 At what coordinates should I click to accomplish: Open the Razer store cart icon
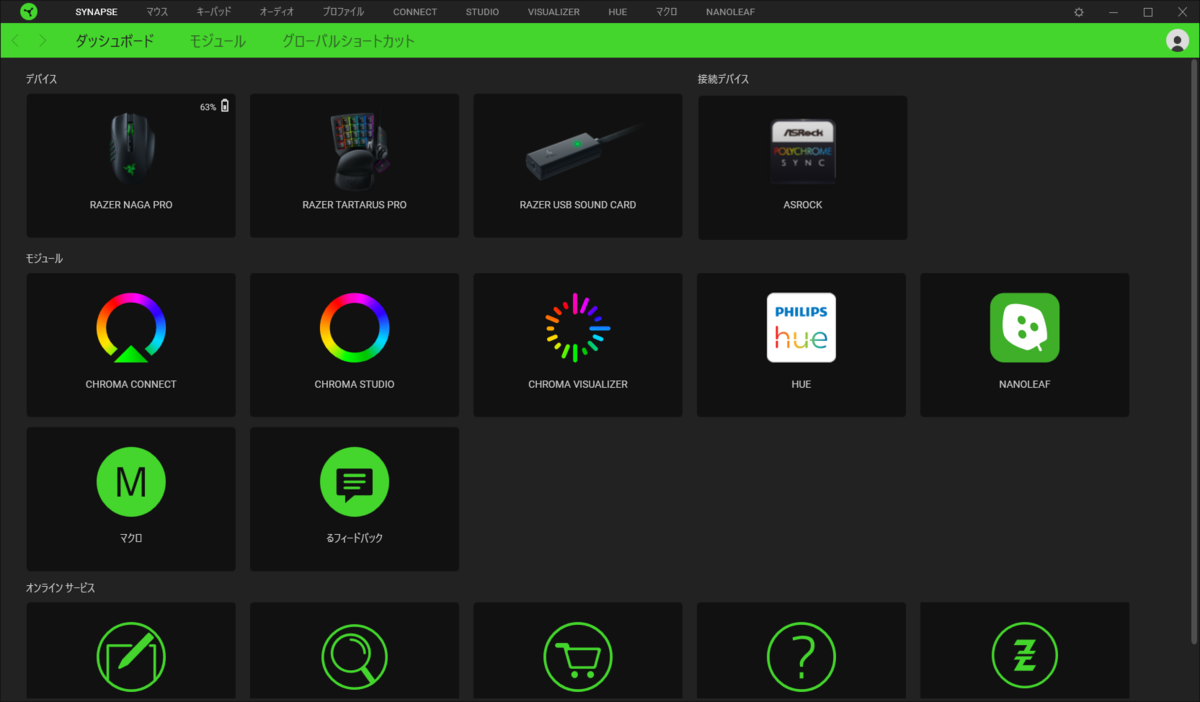577,656
